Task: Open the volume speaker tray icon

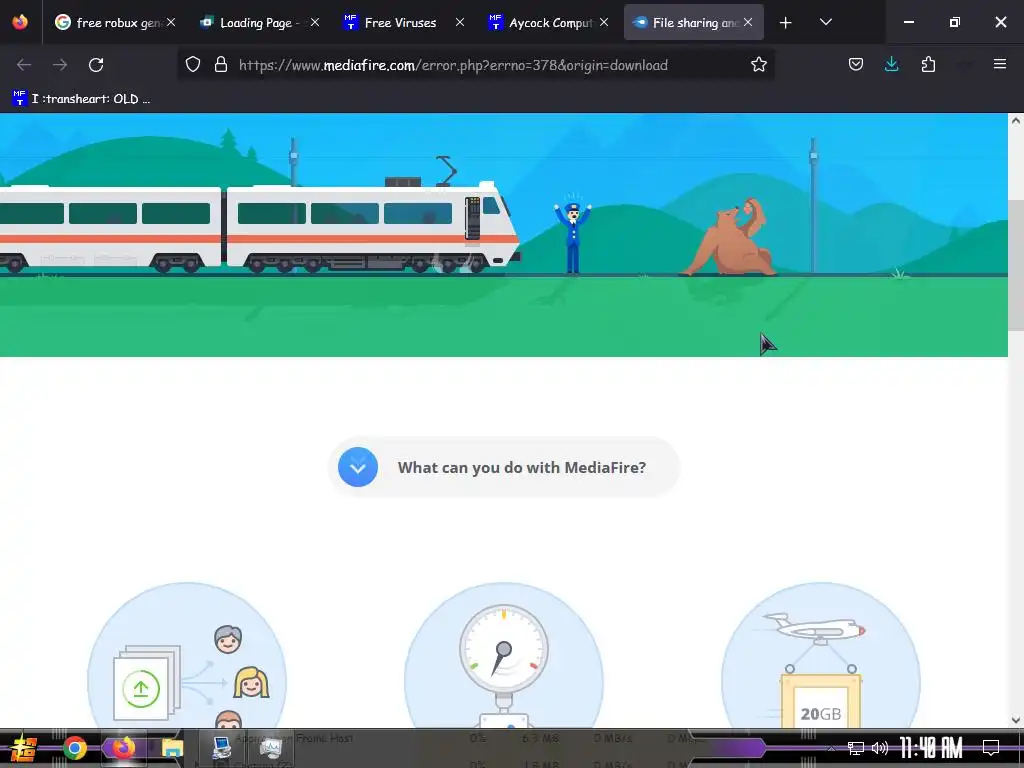Action: pos(880,748)
